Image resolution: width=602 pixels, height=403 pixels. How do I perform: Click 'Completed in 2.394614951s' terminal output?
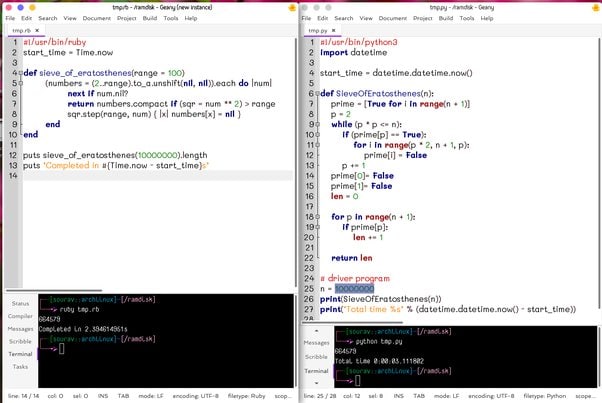(83, 329)
